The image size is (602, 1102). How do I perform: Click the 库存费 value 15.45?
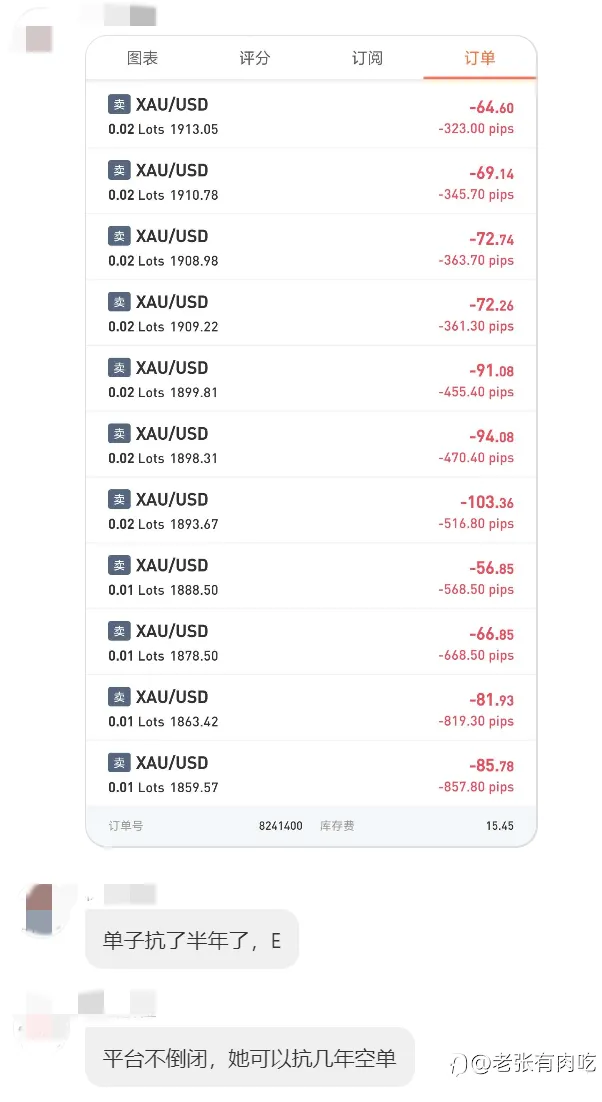[x=499, y=826]
